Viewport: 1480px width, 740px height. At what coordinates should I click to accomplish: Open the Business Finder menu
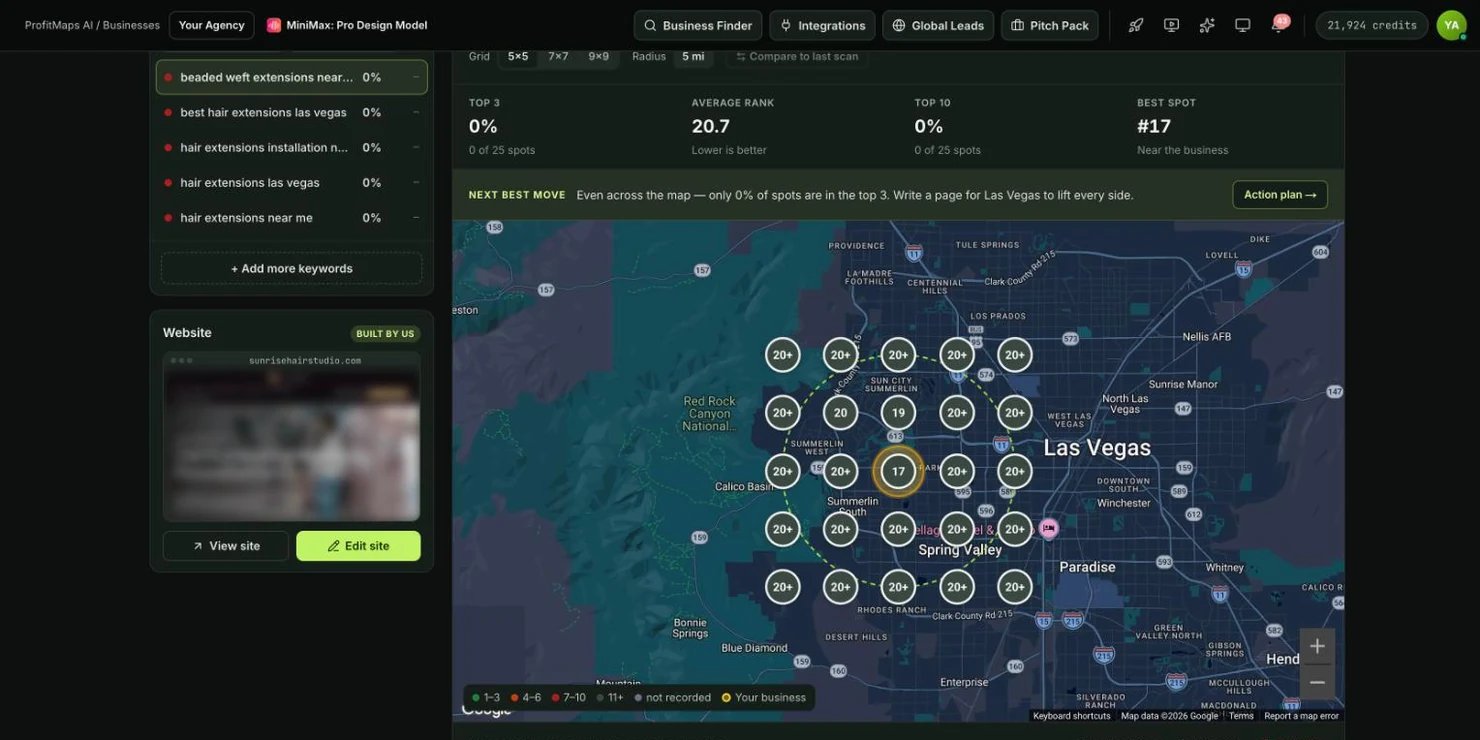[x=698, y=25]
